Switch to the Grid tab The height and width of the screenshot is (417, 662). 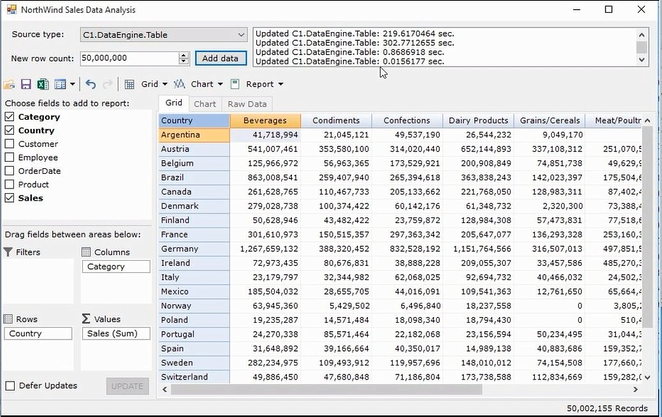click(x=174, y=103)
